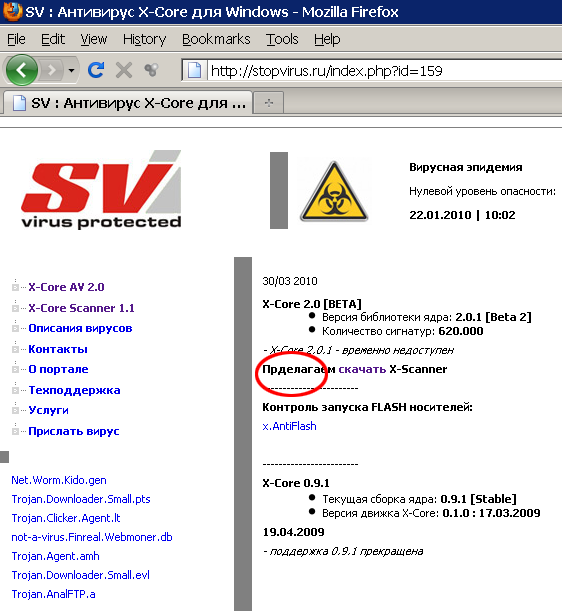Open the Trojan.Agent.amh description
The image size is (562, 611).
point(55,556)
